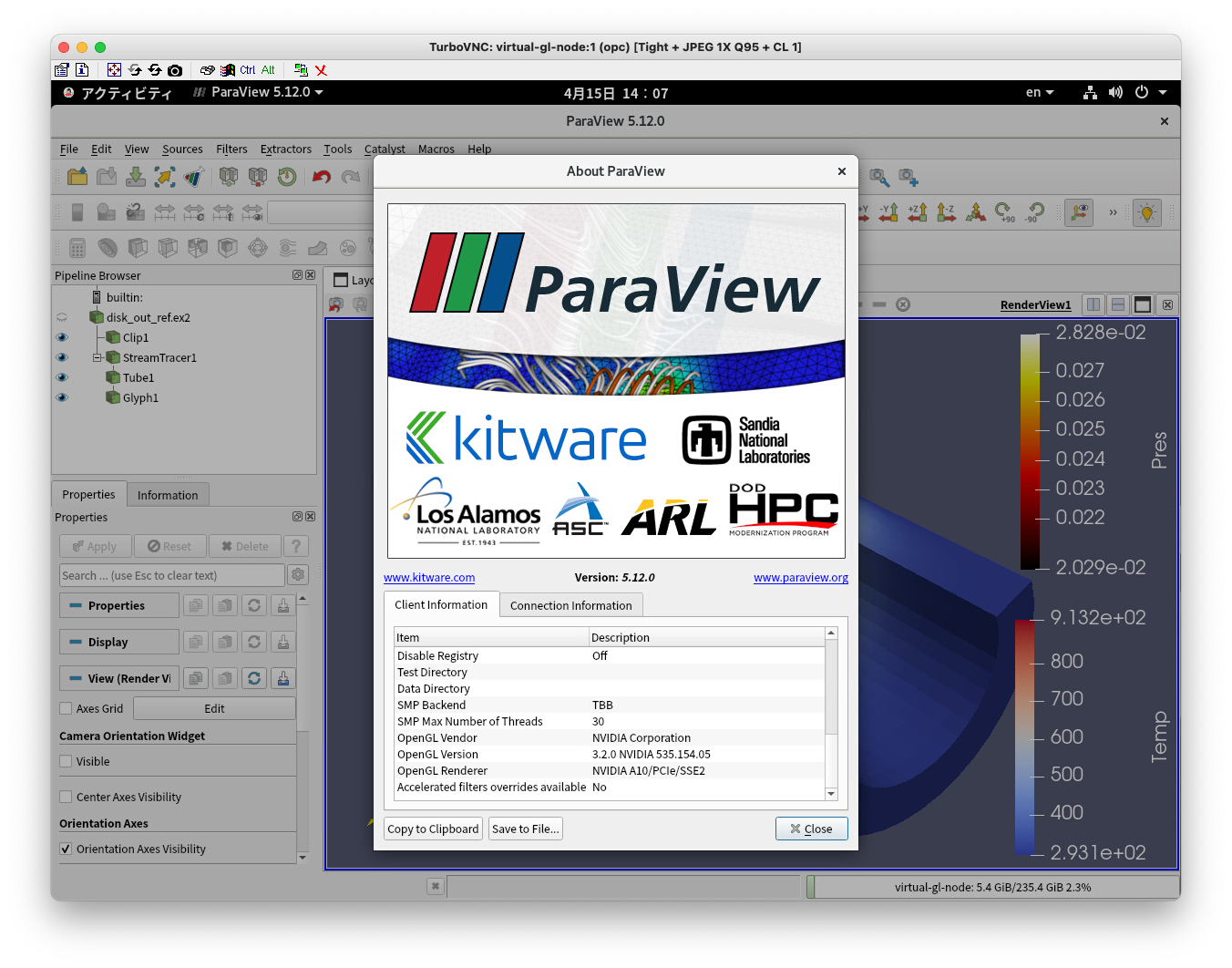Click the Calculator filter icon
This screenshot has width=1232, height=968.
tap(77, 248)
